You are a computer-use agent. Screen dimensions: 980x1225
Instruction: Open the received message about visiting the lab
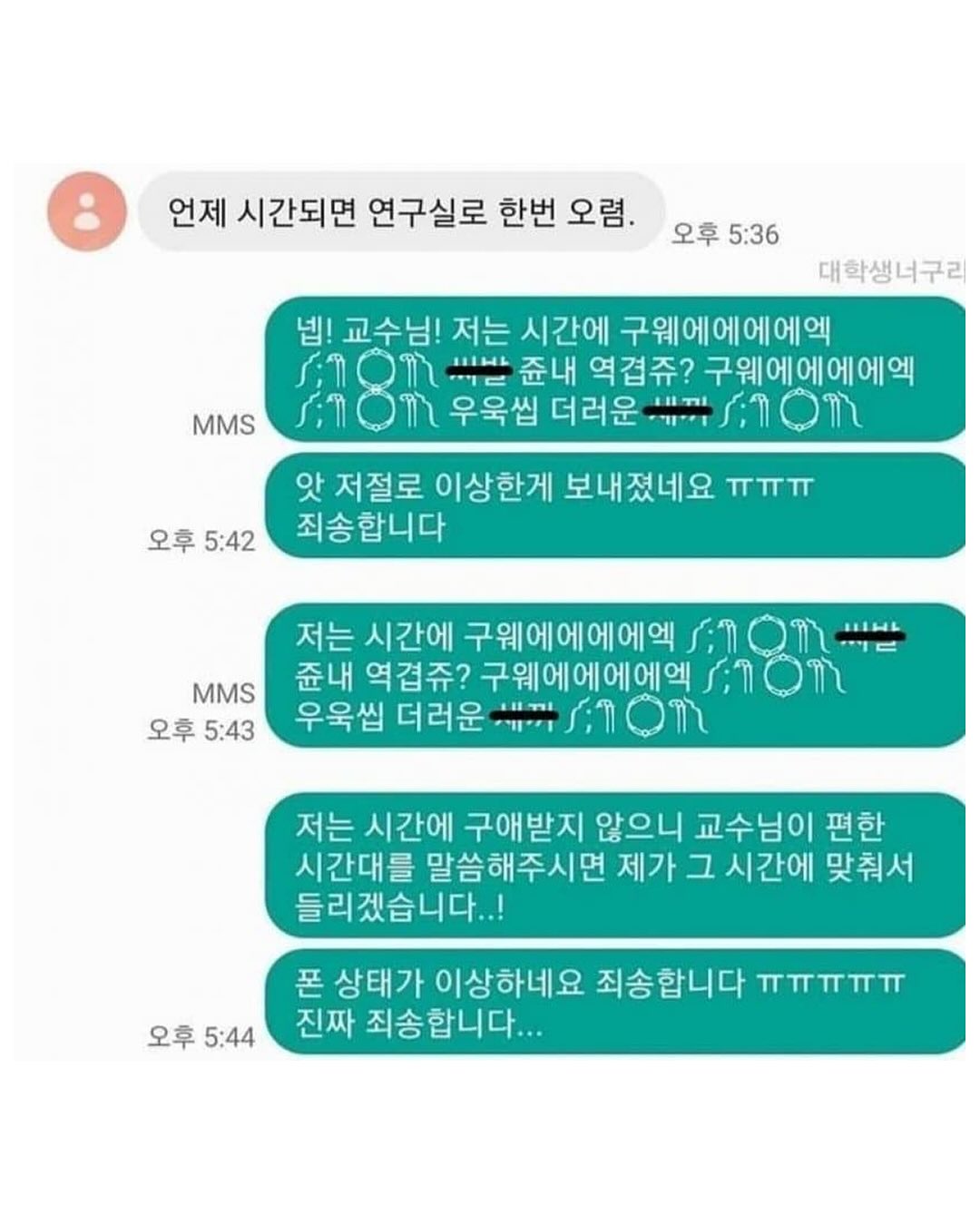click(x=401, y=211)
